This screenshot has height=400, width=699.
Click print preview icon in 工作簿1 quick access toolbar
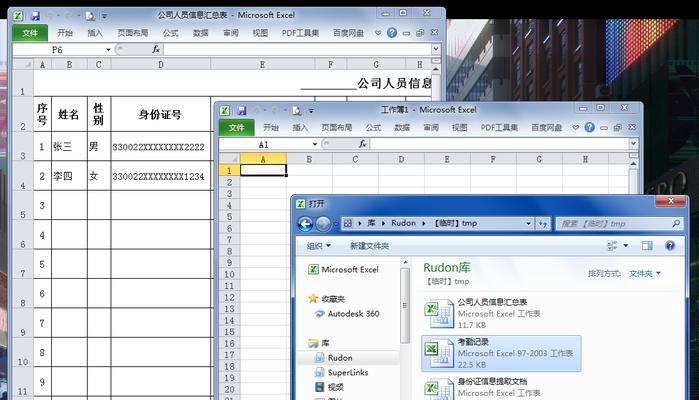point(297,110)
